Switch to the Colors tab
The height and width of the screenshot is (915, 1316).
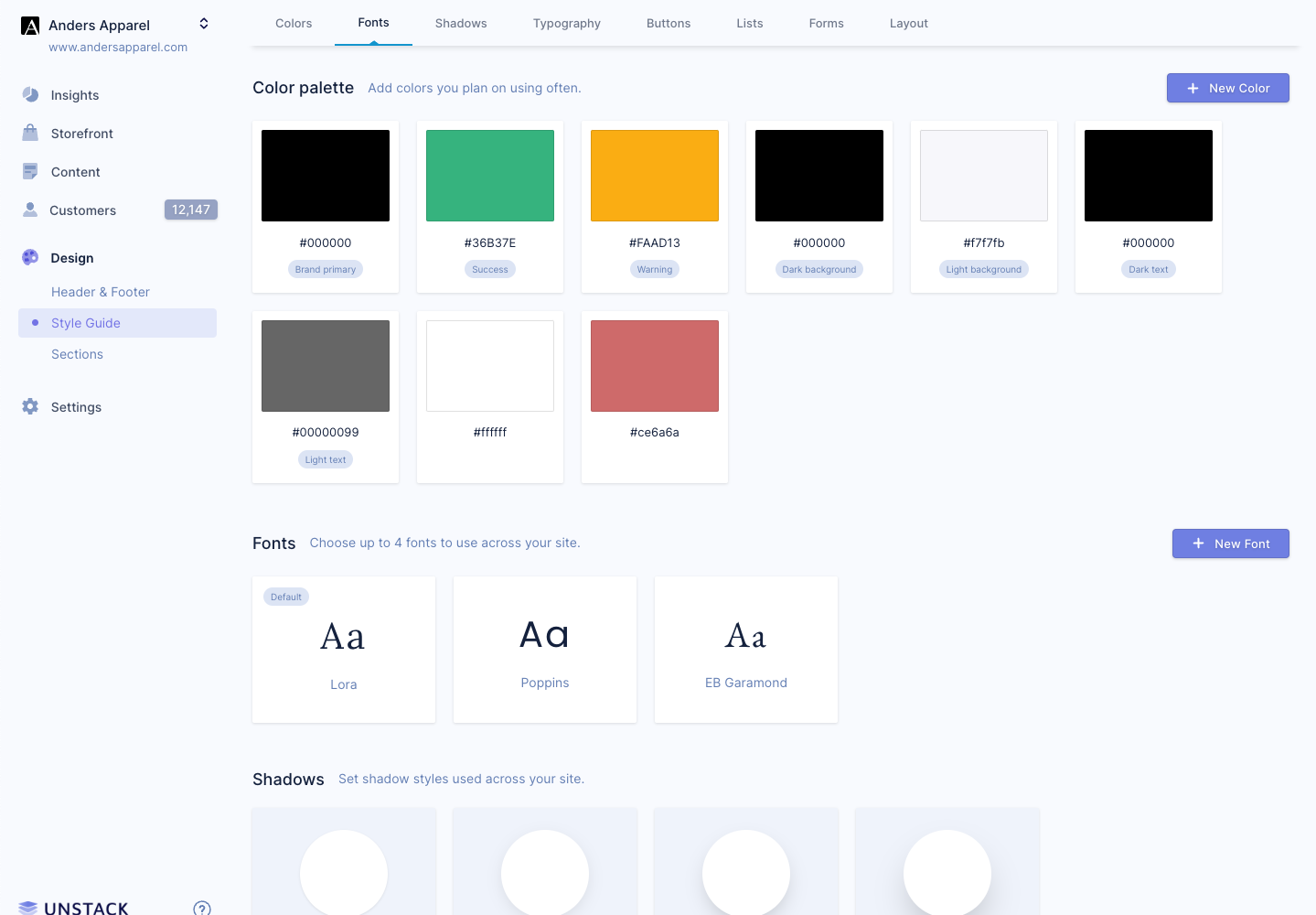[x=294, y=23]
